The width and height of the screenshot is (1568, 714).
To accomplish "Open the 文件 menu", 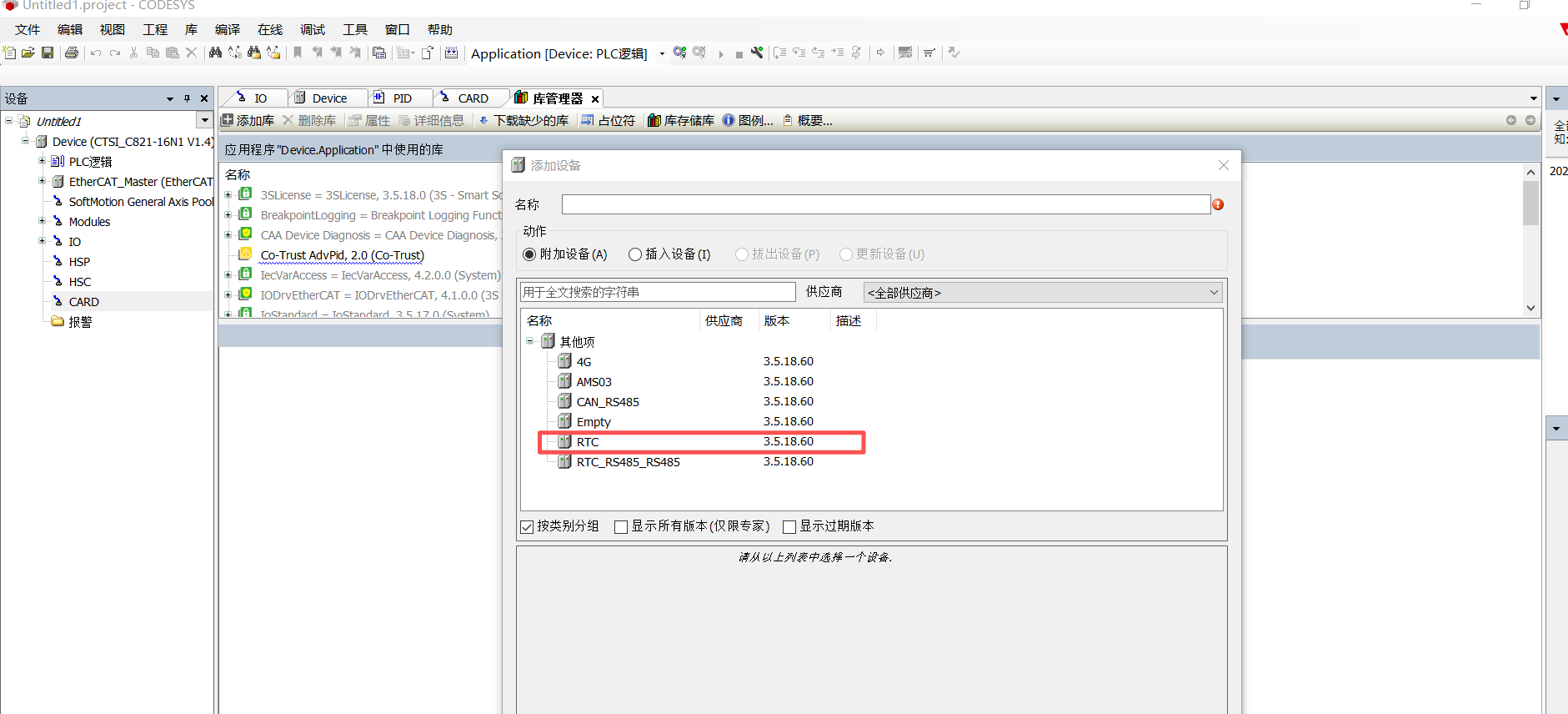I will pyautogui.click(x=28, y=29).
